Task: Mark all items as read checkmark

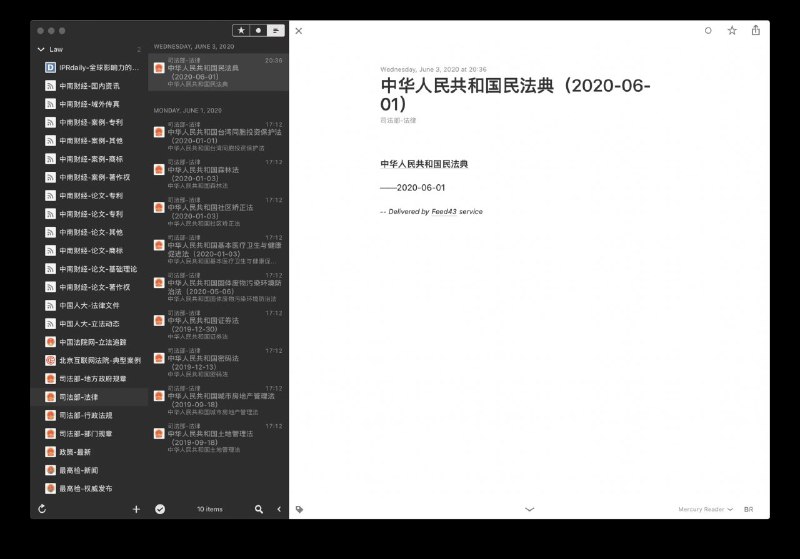Action: [160, 509]
